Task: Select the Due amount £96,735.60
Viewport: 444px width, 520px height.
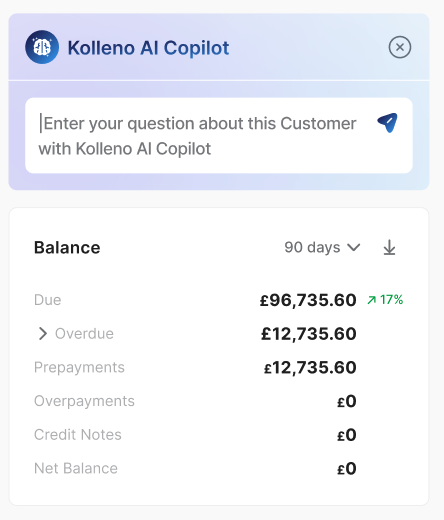Action: [308, 300]
